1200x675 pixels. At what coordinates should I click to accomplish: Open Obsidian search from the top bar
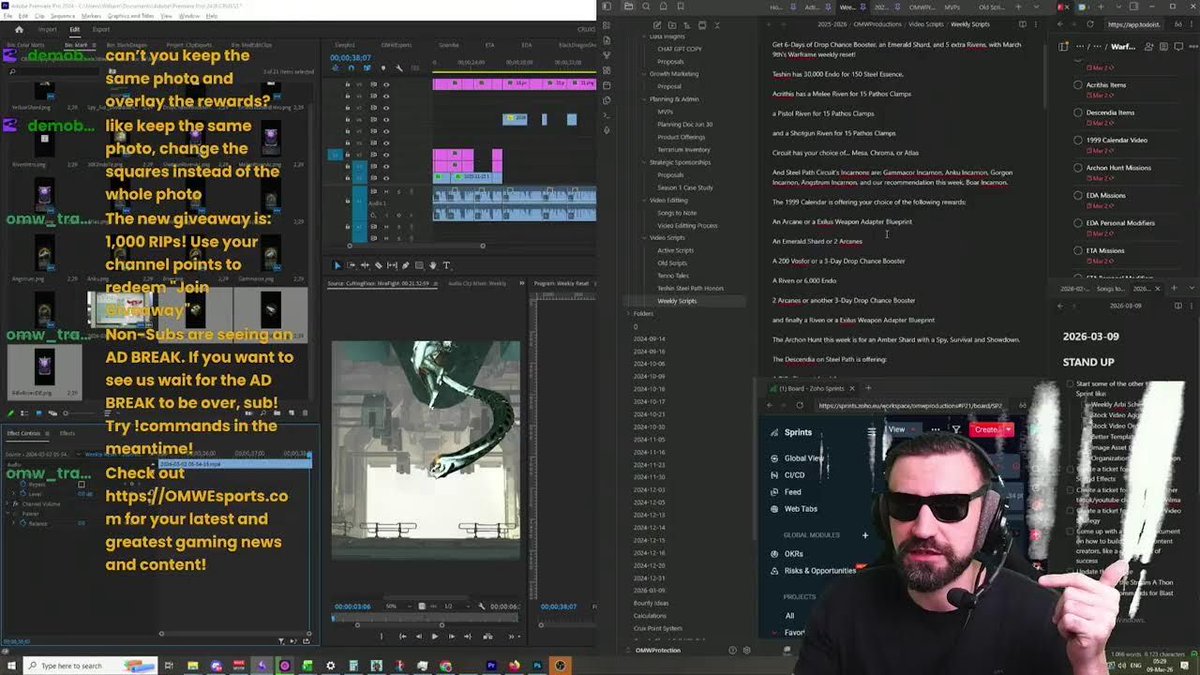tap(645, 7)
